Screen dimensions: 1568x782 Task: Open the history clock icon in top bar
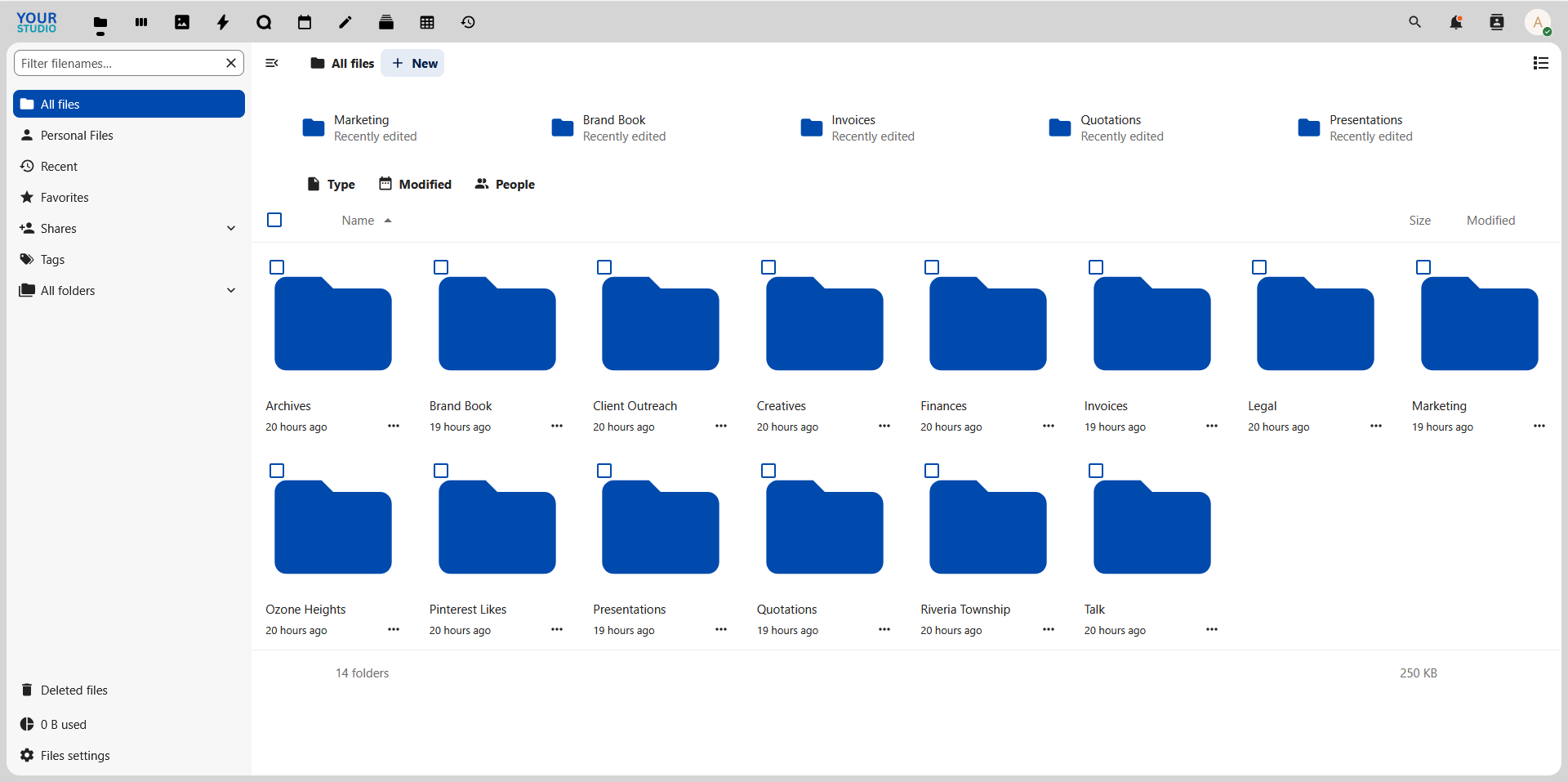(x=468, y=23)
